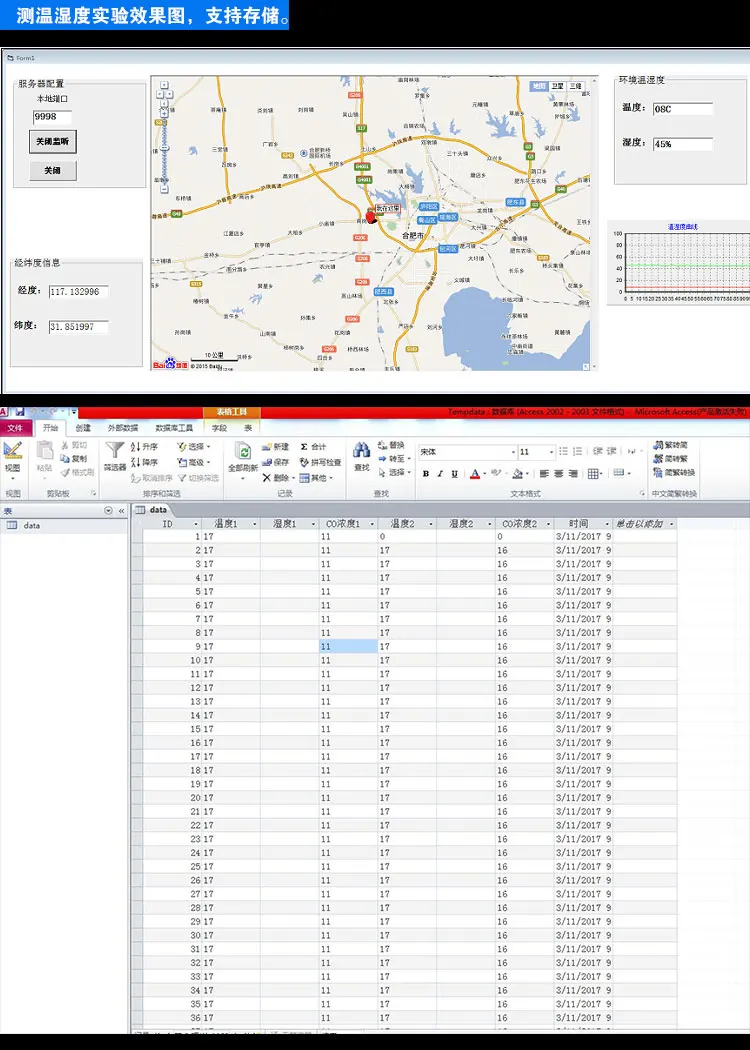Open the font size dropdown showing 11
The image size is (750, 1050).
[x=551, y=452]
